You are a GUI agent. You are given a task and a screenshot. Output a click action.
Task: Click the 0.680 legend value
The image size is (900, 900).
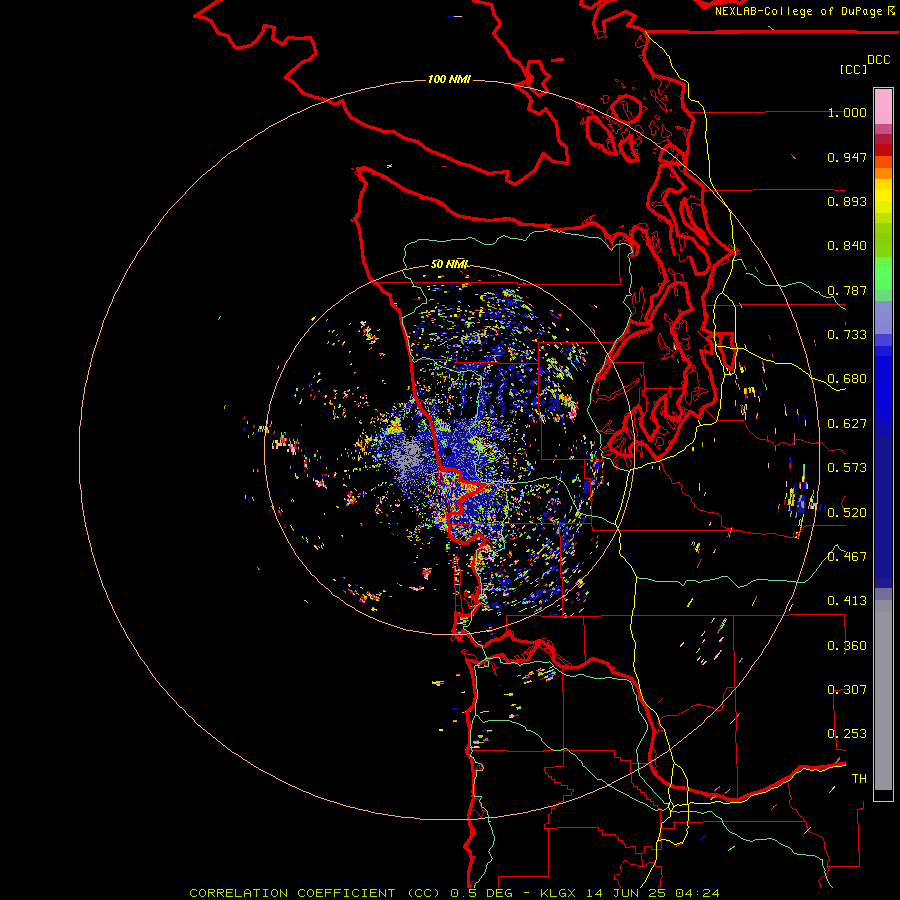[x=847, y=379]
